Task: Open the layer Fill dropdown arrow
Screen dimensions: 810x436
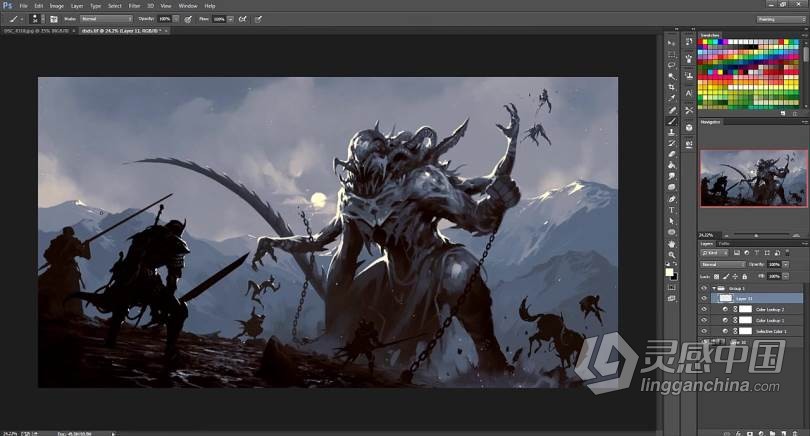Action: (786, 276)
